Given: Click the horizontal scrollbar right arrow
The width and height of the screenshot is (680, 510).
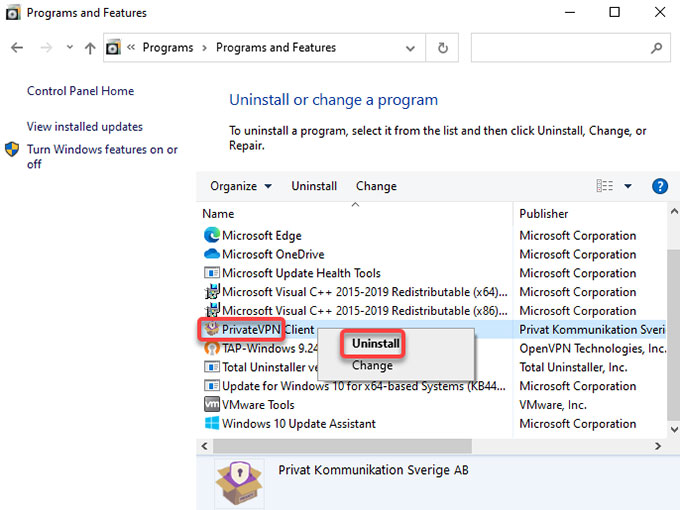Looking at the screenshot, I should (658, 446).
